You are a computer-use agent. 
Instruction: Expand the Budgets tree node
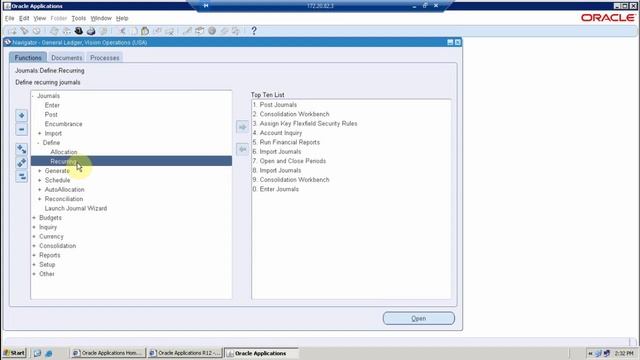coord(34,218)
